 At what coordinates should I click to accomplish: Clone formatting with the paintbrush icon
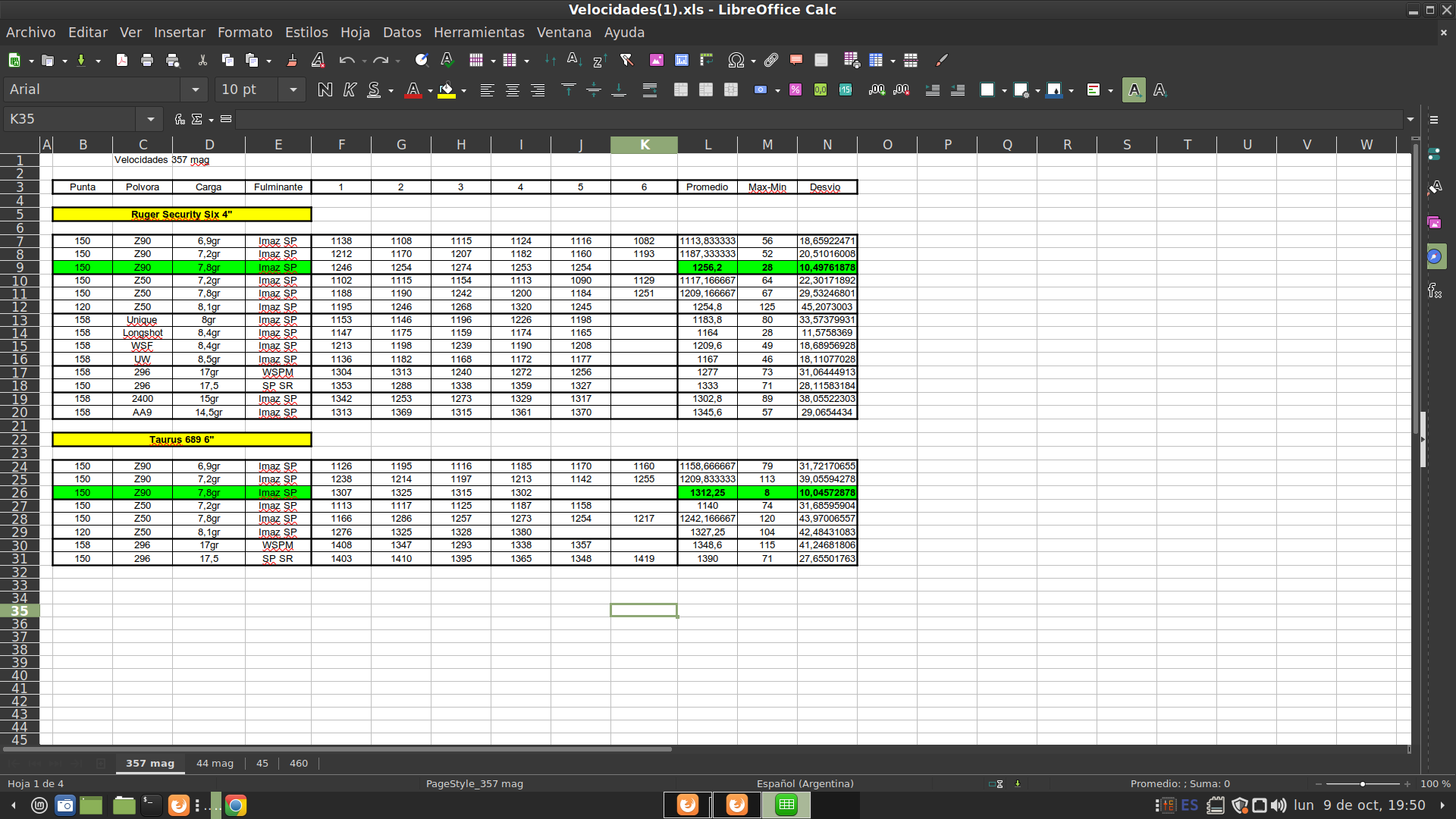tap(292, 61)
